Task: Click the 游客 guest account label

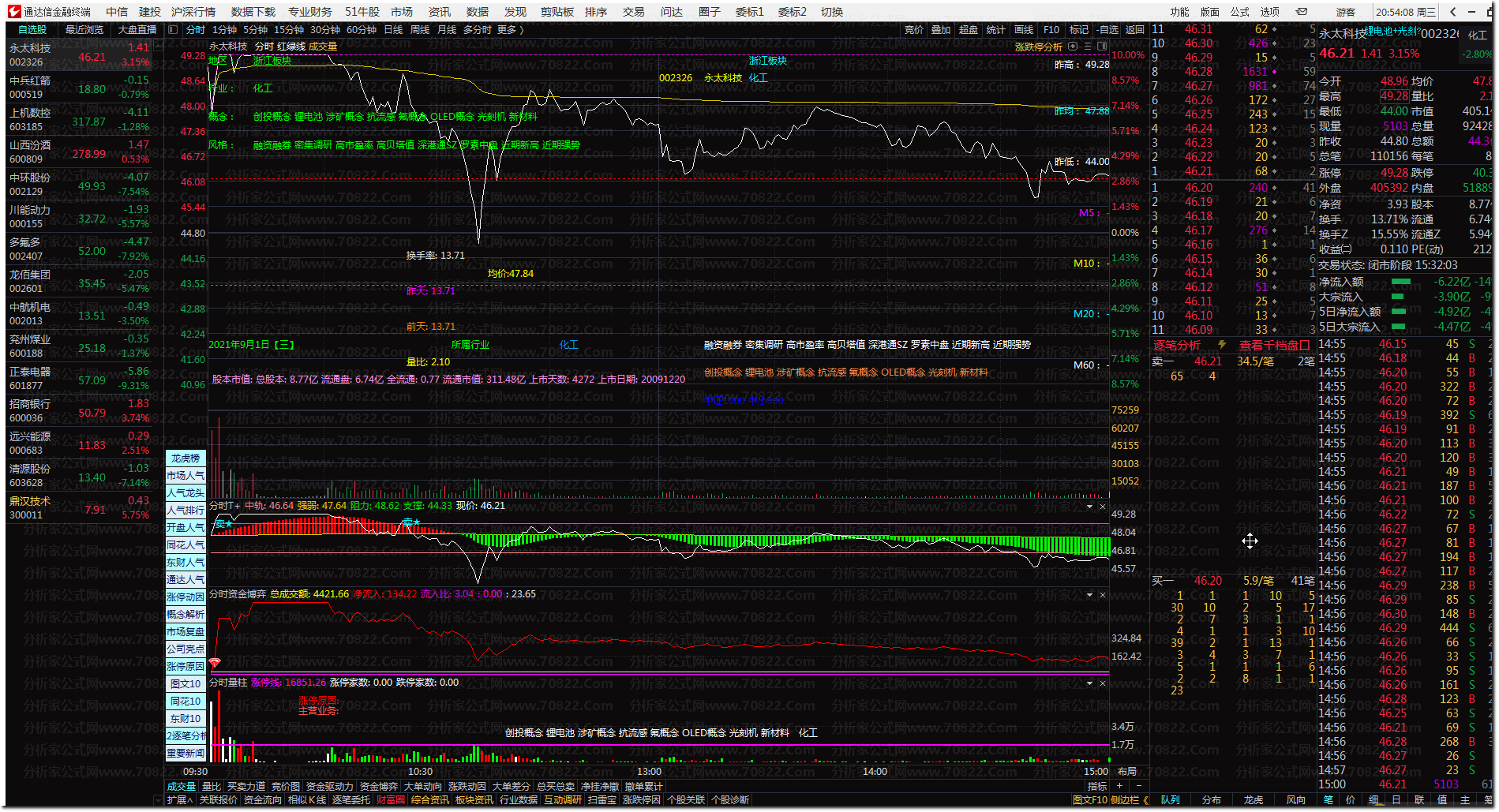Action: 1345,12
